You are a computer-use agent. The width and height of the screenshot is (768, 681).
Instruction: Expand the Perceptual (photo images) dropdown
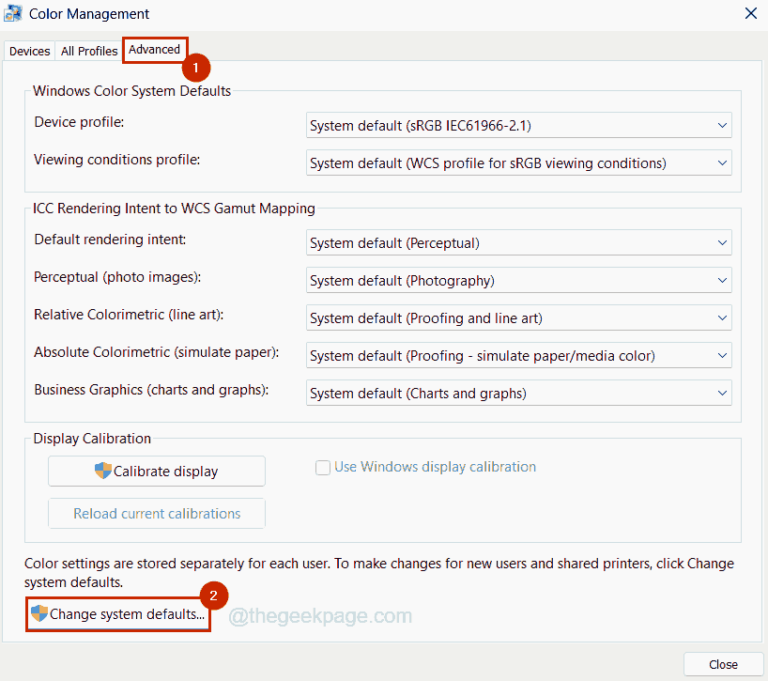(x=518, y=281)
